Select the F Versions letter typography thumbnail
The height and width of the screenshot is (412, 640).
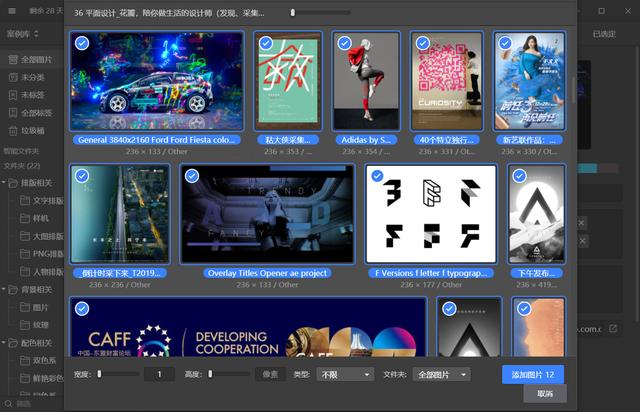(431, 214)
